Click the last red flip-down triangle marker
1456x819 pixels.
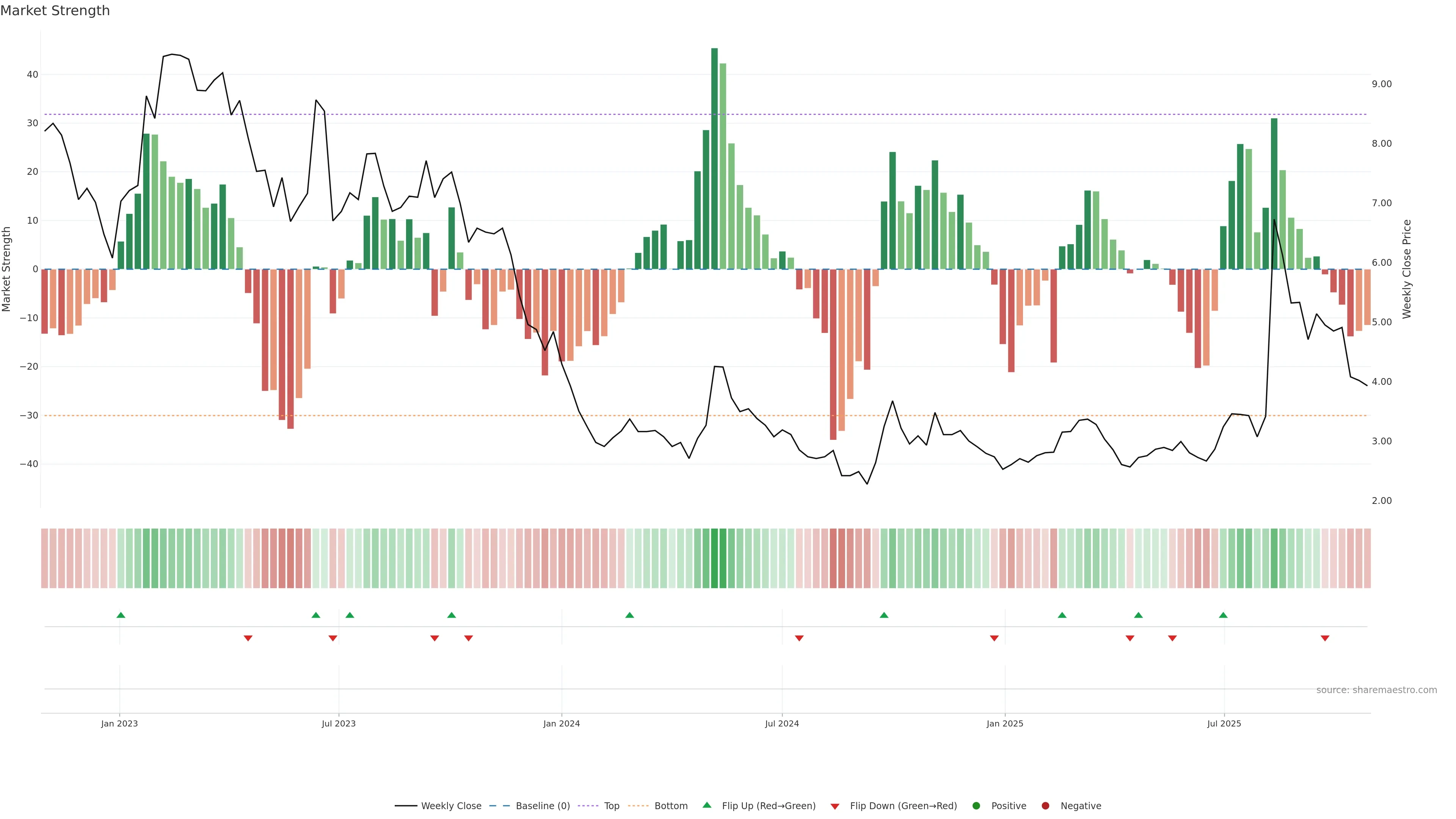(1325, 638)
